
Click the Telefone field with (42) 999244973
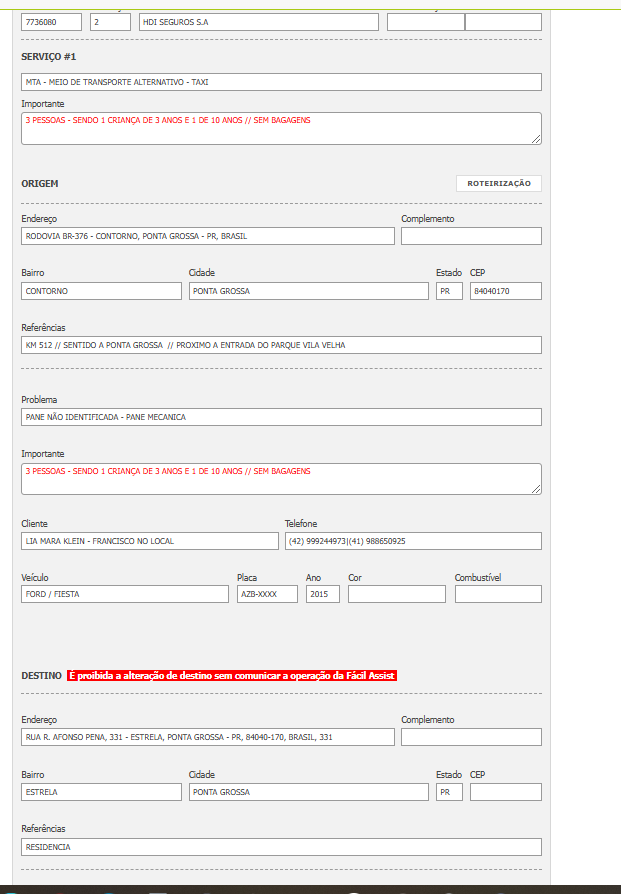pyautogui.click(x=413, y=541)
